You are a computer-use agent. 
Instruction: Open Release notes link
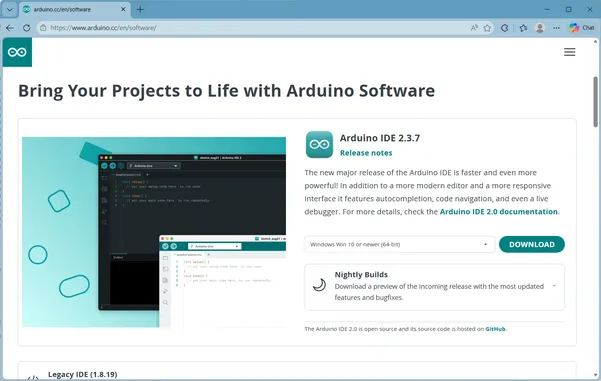[x=366, y=153]
